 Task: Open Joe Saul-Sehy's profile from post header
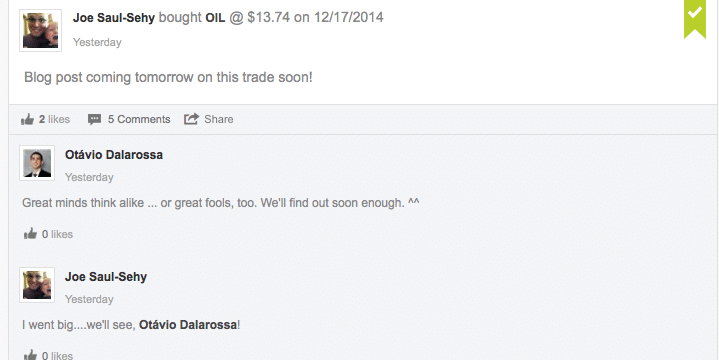[x=114, y=18]
